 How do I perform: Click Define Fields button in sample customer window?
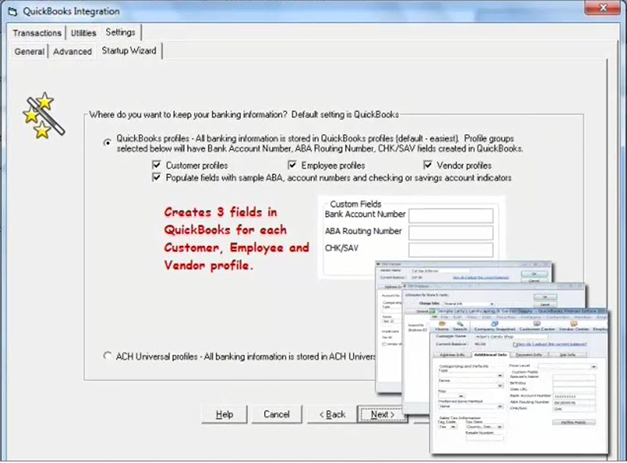[574, 422]
